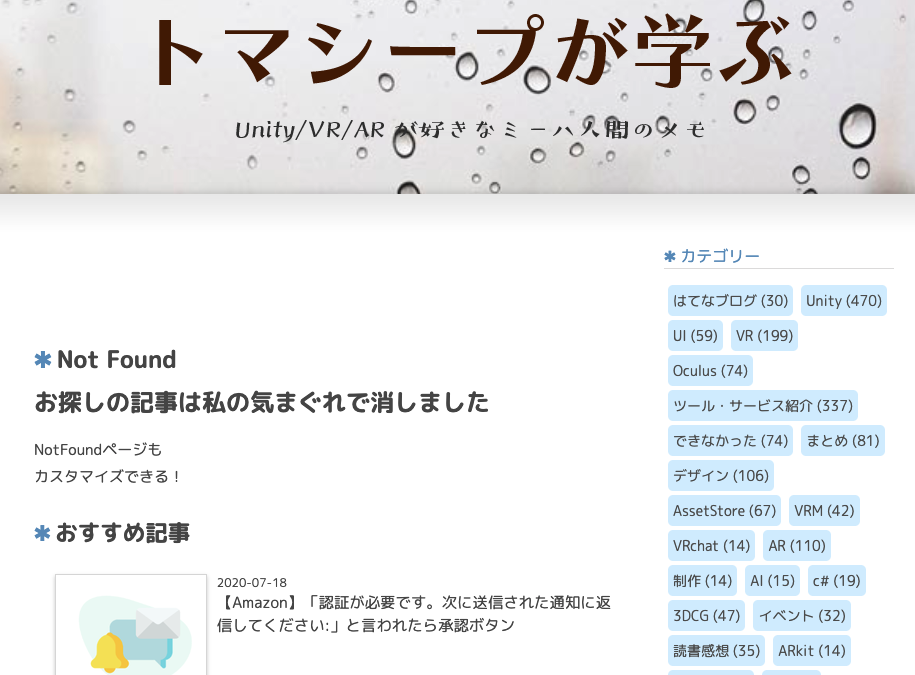Select the おすすめ記事 heading

click(123, 533)
